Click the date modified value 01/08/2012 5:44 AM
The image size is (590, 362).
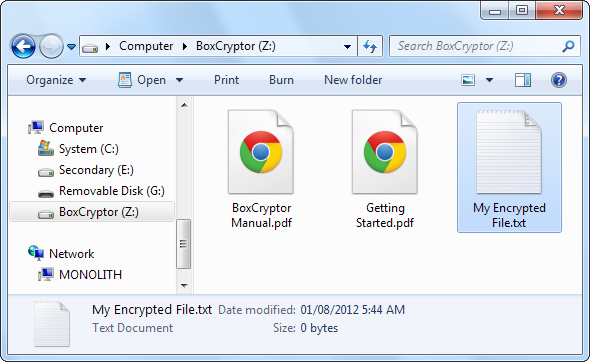[x=353, y=310]
